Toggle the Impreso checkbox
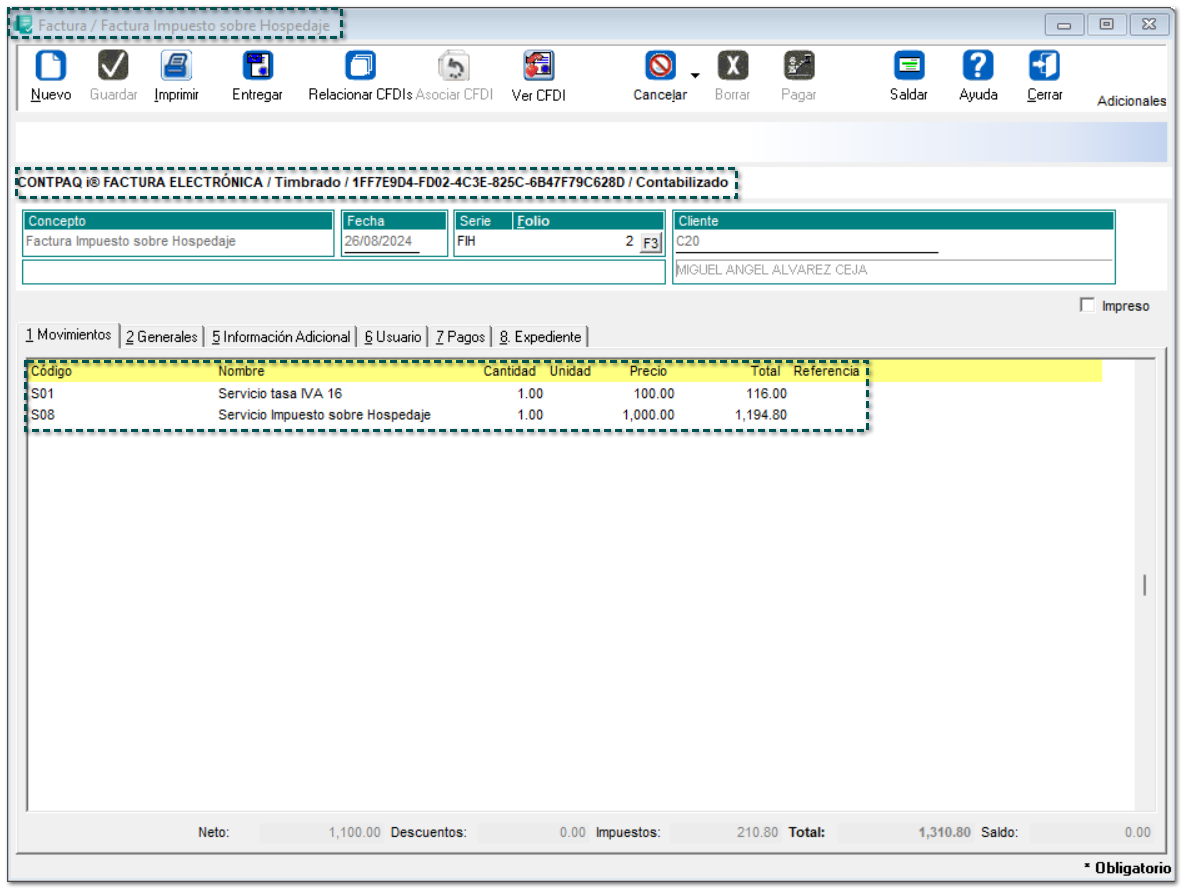 coord(1087,306)
